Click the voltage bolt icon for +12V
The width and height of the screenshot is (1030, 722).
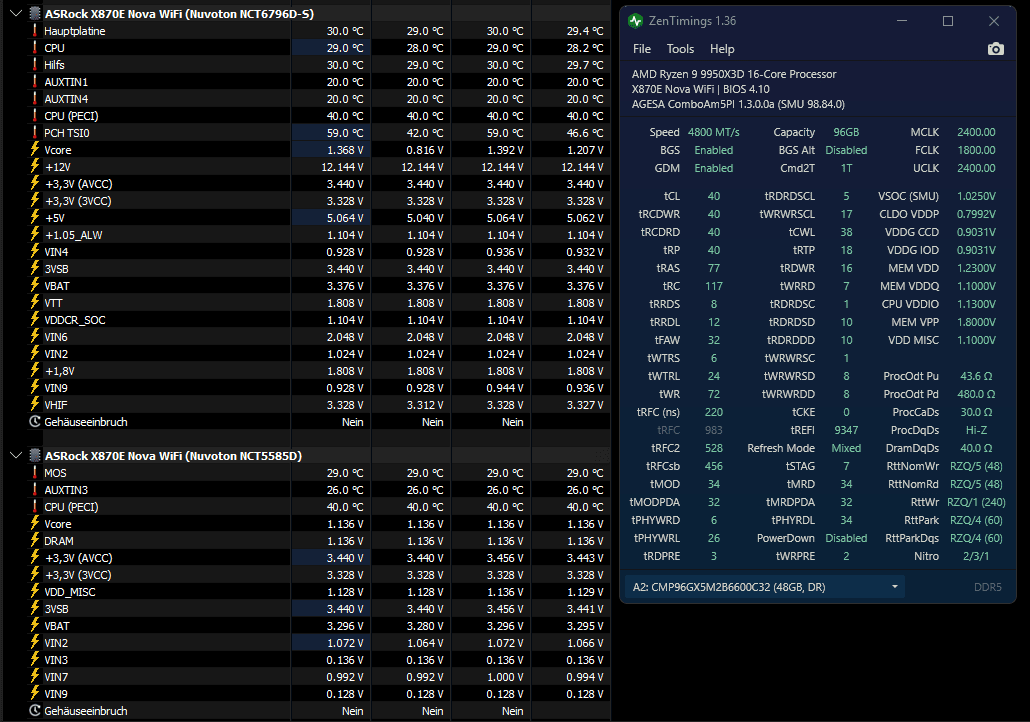pyautogui.click(x=35, y=166)
